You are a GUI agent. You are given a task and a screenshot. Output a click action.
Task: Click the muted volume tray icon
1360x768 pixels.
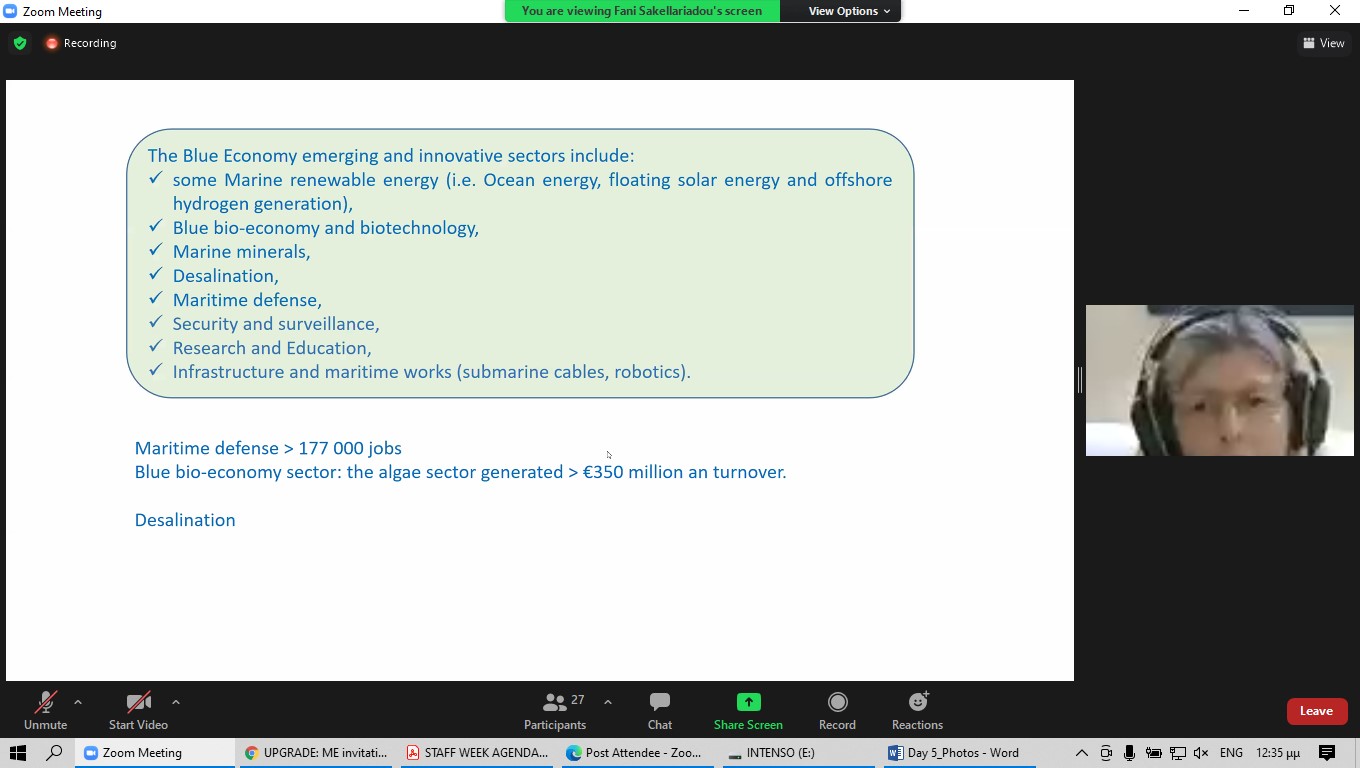pos(1202,753)
